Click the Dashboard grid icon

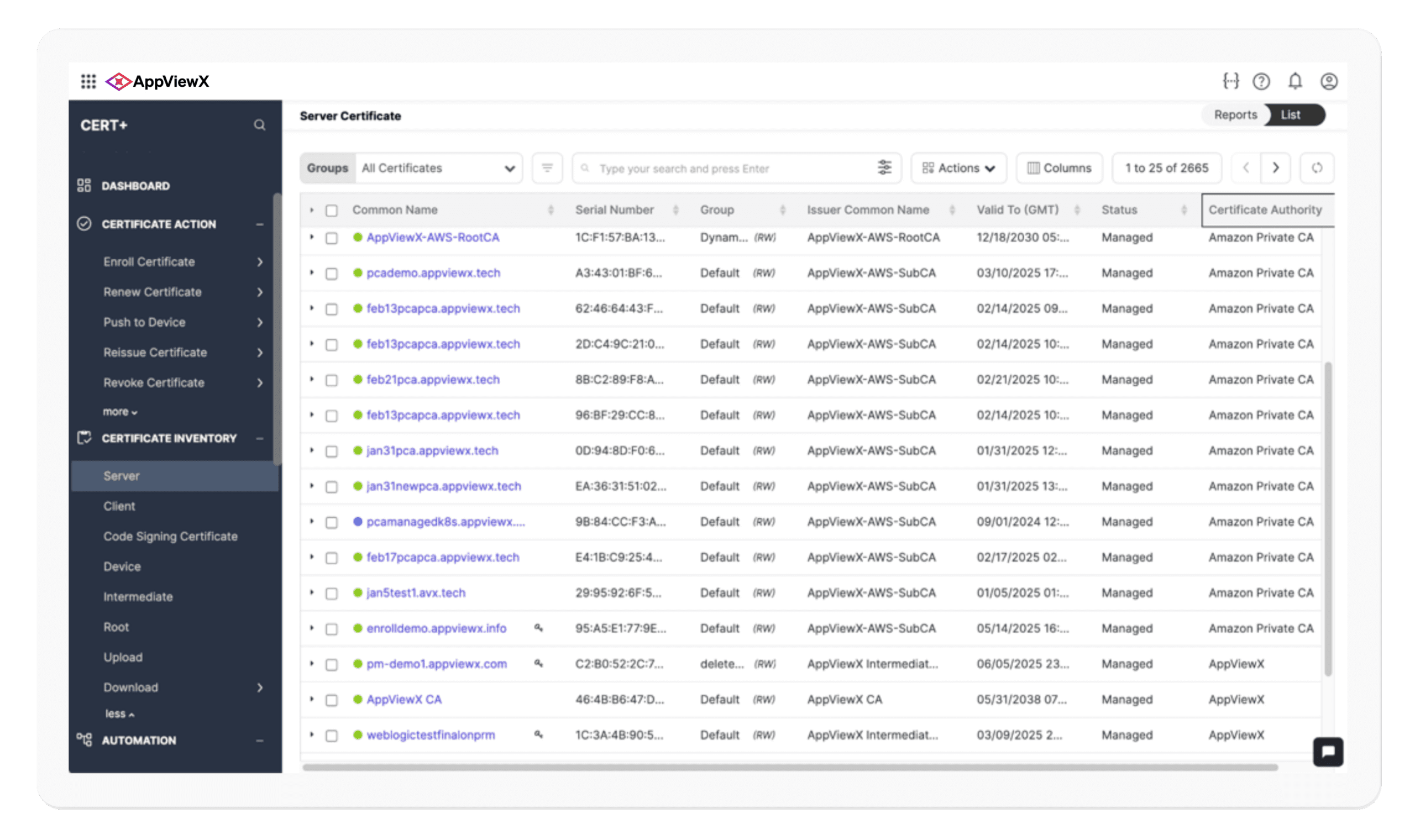pyautogui.click(x=84, y=186)
